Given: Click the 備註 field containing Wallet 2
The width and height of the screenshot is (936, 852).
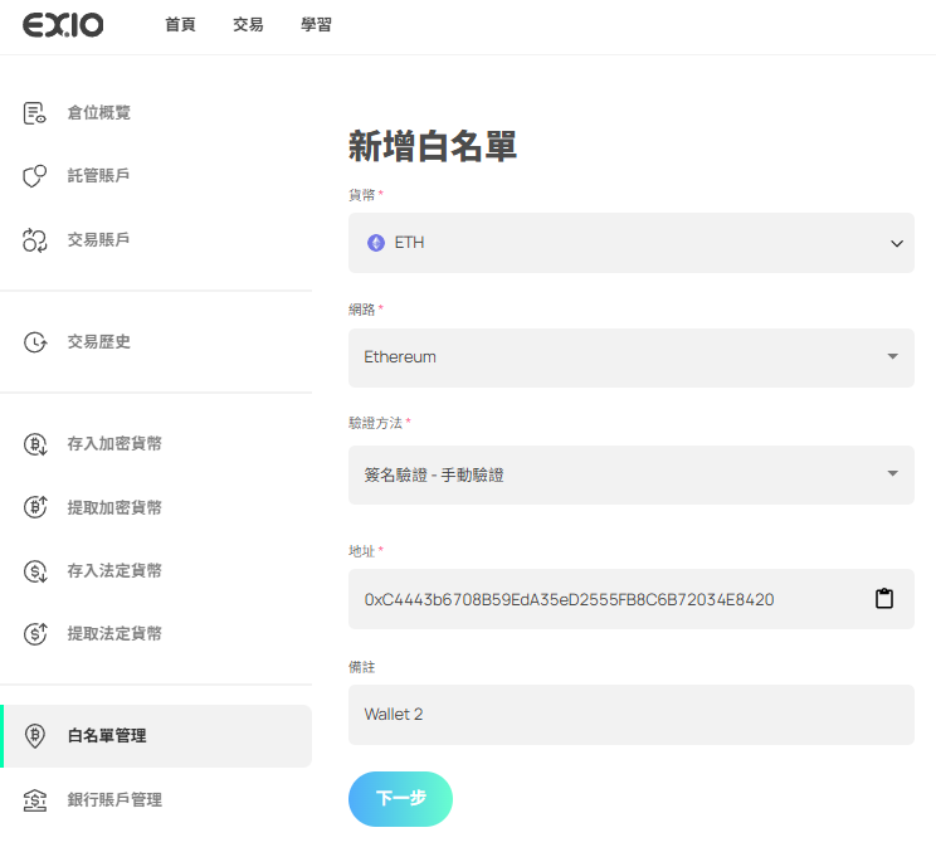Looking at the screenshot, I should [x=630, y=714].
